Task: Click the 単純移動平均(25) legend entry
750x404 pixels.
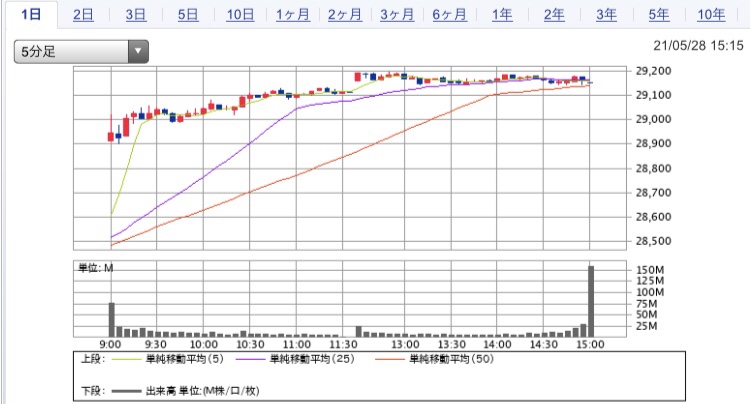Action: coord(312,359)
